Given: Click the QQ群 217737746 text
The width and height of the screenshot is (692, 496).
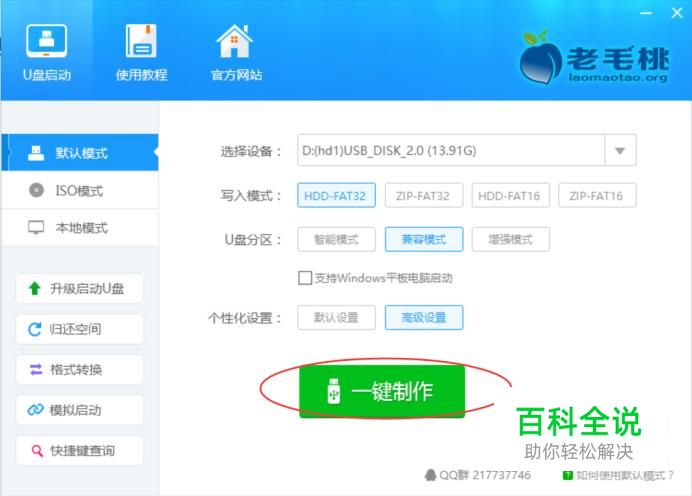Looking at the screenshot, I should [485, 475].
